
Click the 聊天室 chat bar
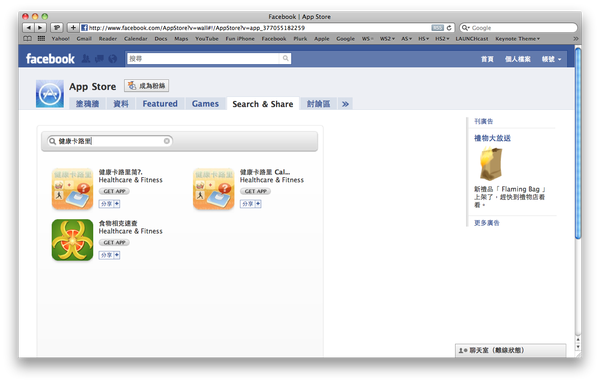[510, 350]
